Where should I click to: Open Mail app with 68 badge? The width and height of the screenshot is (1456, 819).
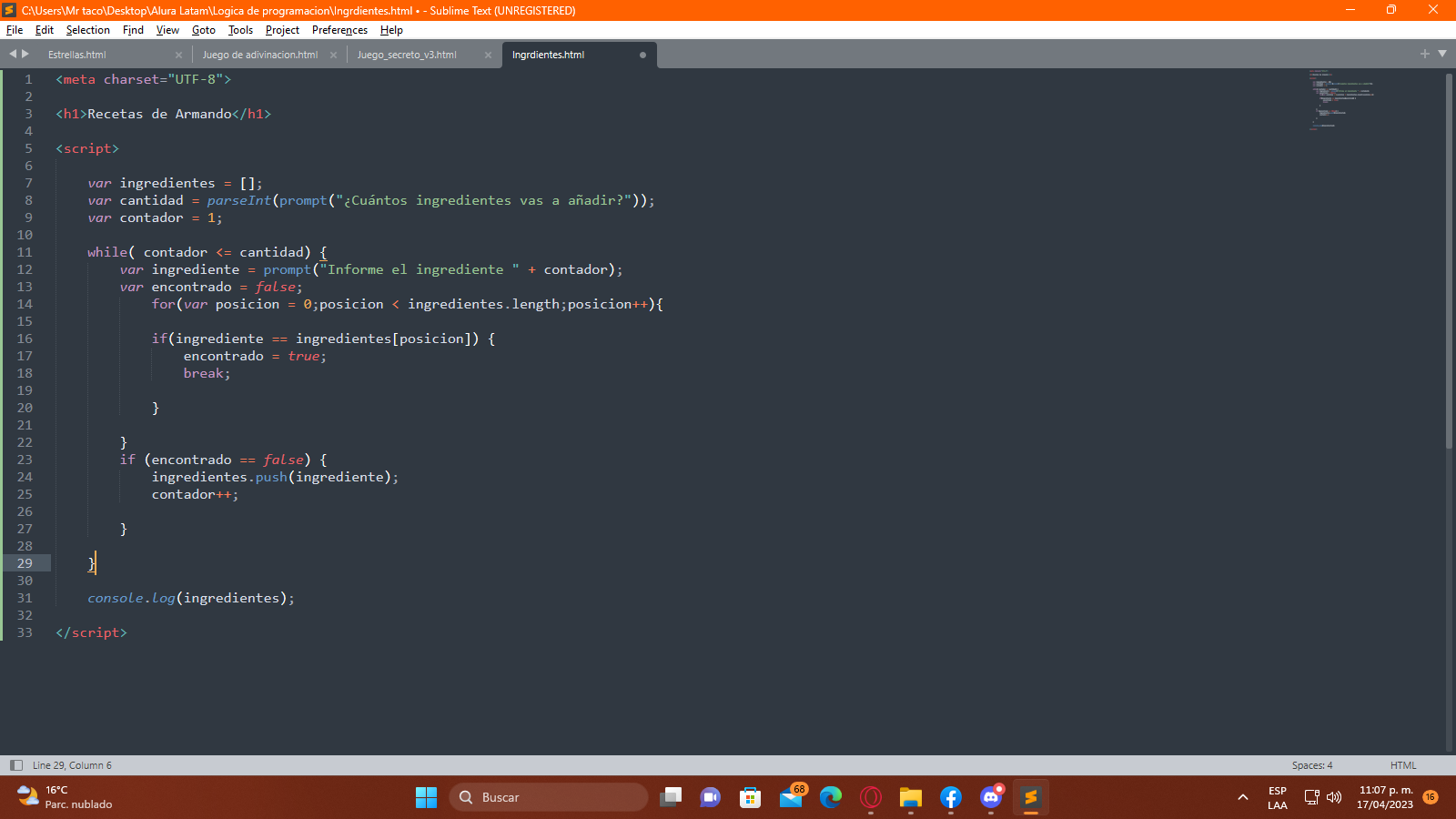point(791,797)
